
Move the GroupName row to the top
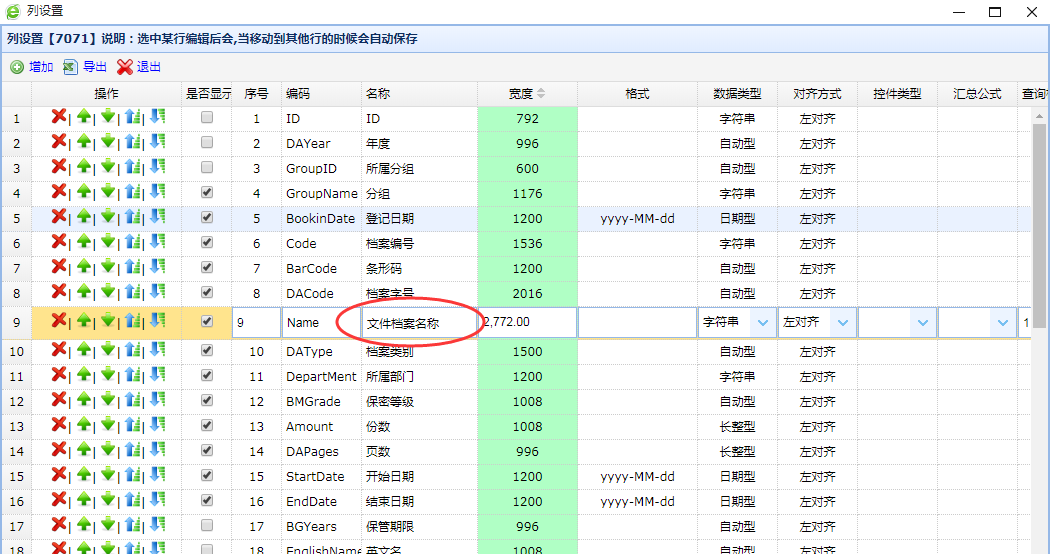[134, 193]
